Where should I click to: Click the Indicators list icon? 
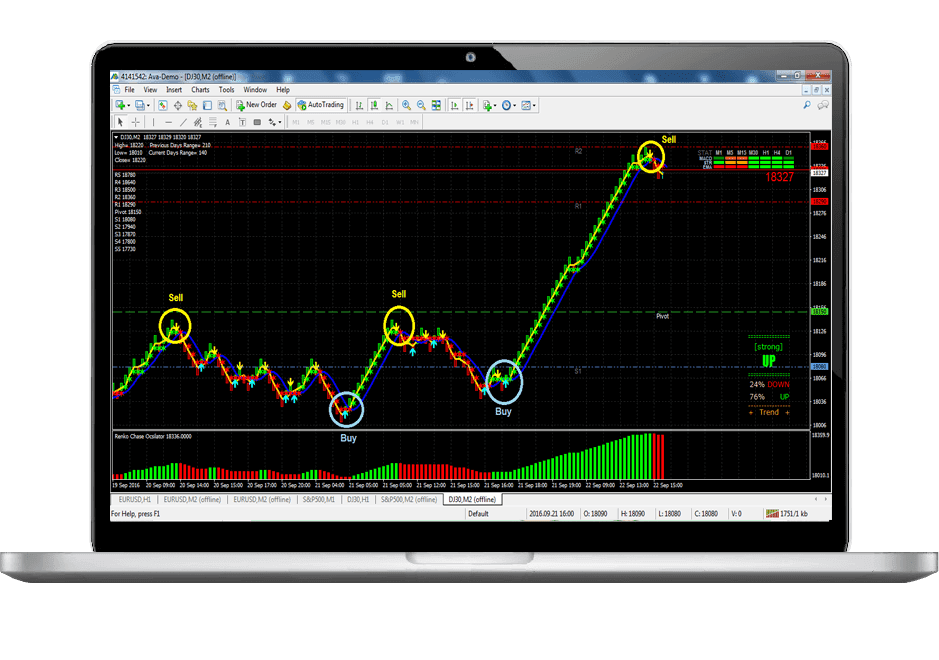pos(487,105)
